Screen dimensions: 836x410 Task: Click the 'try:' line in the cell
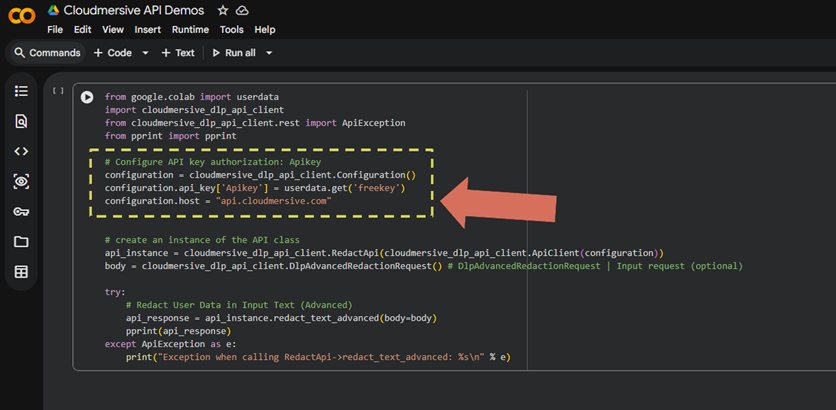(115, 292)
